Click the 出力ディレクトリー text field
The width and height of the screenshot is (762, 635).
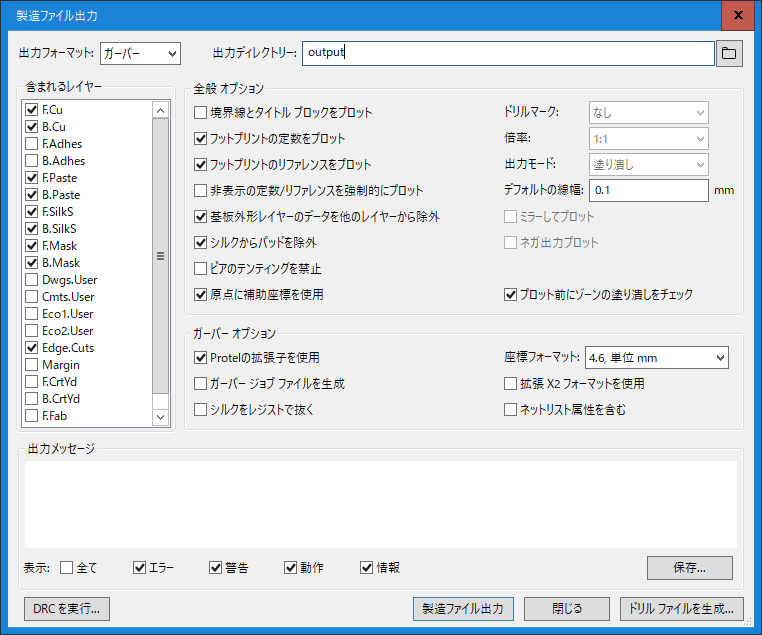pyautogui.click(x=508, y=53)
